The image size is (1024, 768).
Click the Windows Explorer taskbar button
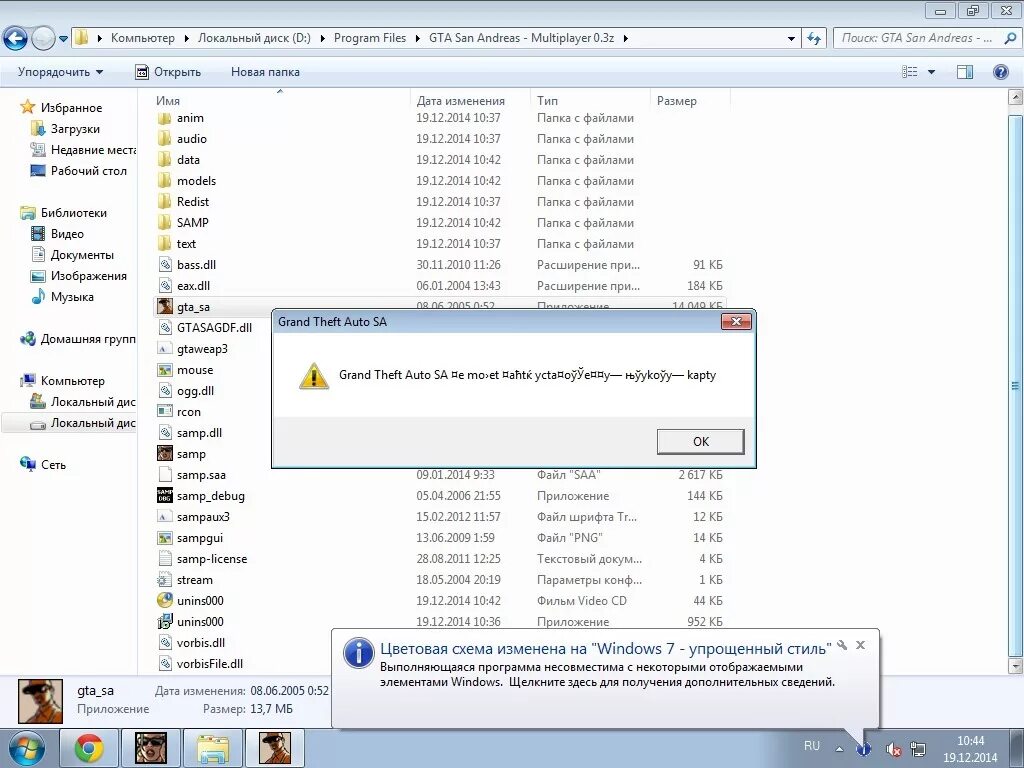point(213,748)
